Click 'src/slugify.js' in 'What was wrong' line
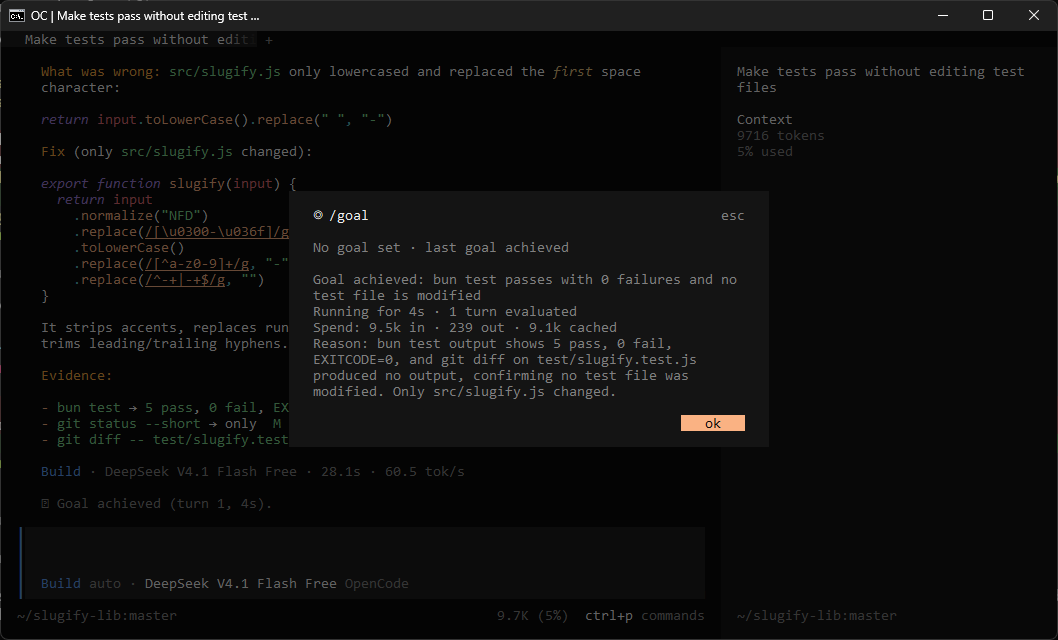 tap(225, 71)
